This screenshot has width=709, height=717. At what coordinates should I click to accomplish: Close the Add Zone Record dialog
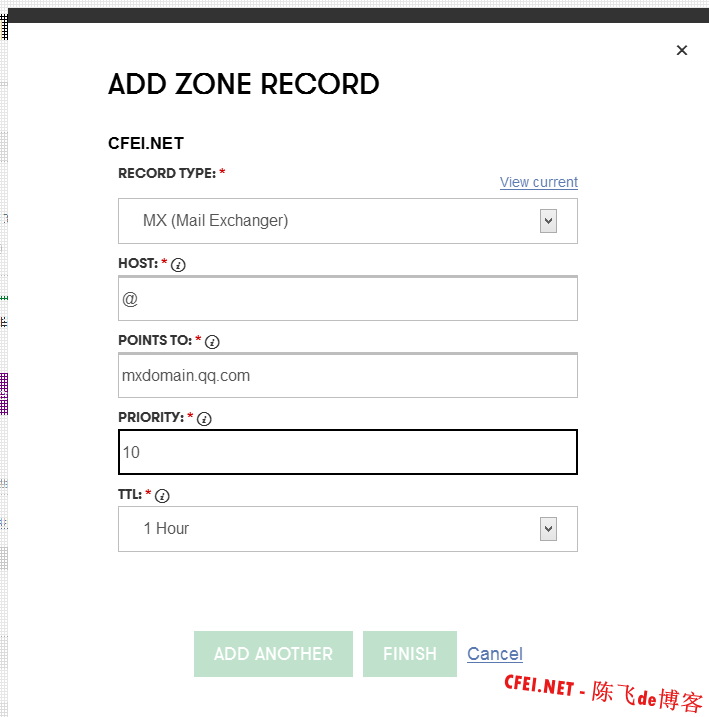coord(682,50)
